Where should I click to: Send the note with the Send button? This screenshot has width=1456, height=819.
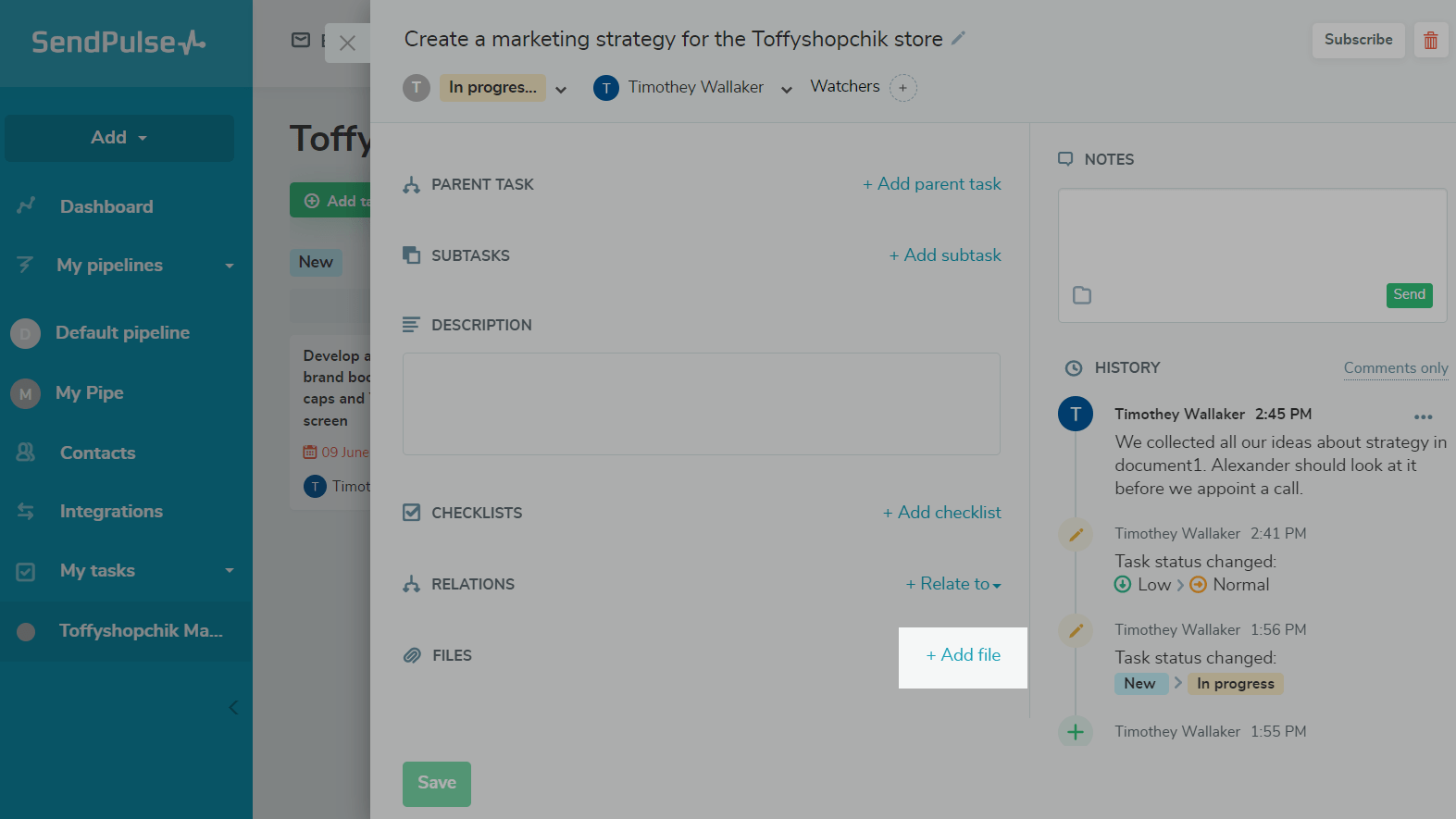tap(1409, 295)
